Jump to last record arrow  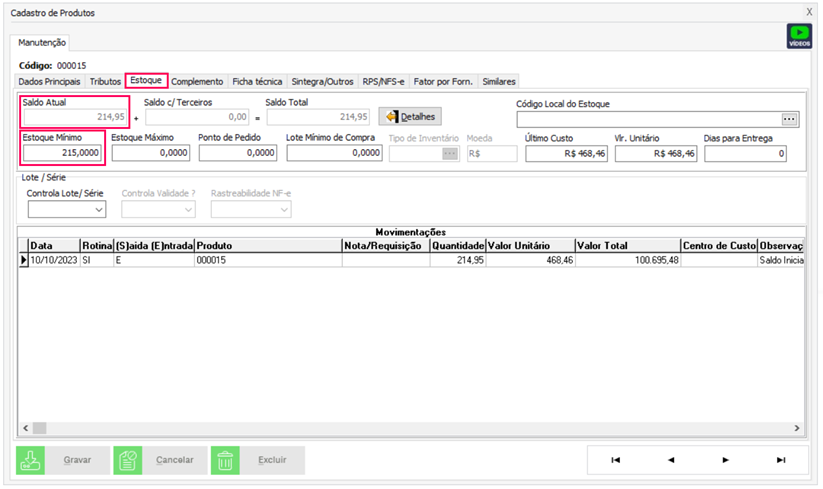coord(780,460)
